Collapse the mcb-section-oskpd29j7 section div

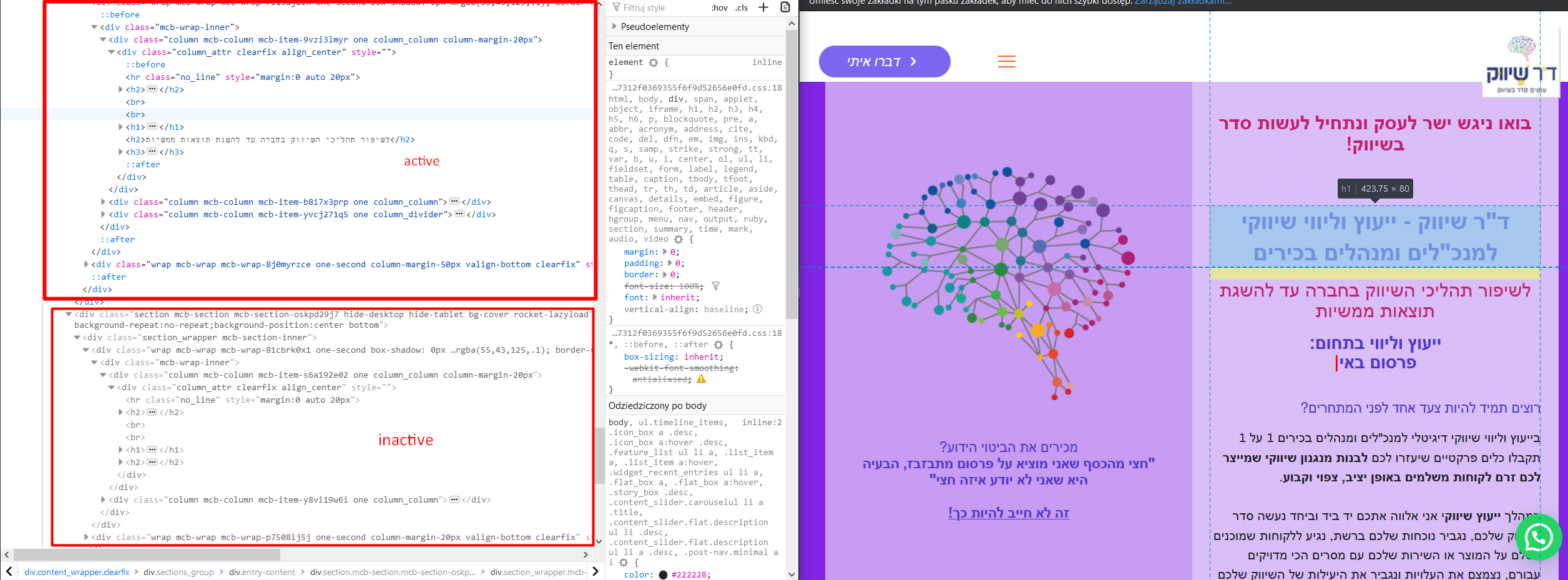click(x=69, y=314)
